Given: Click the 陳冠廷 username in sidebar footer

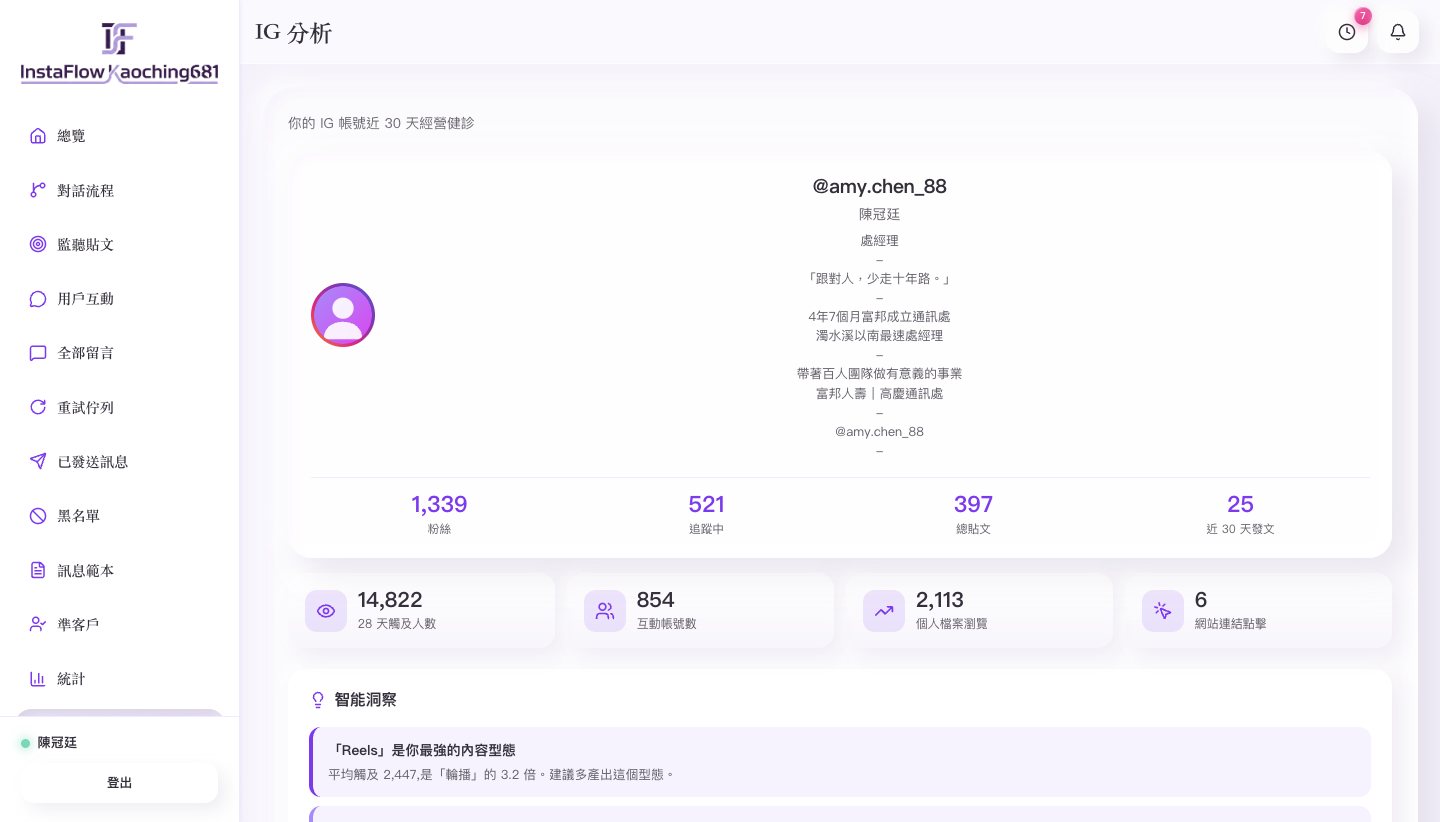Looking at the screenshot, I should (57, 743).
